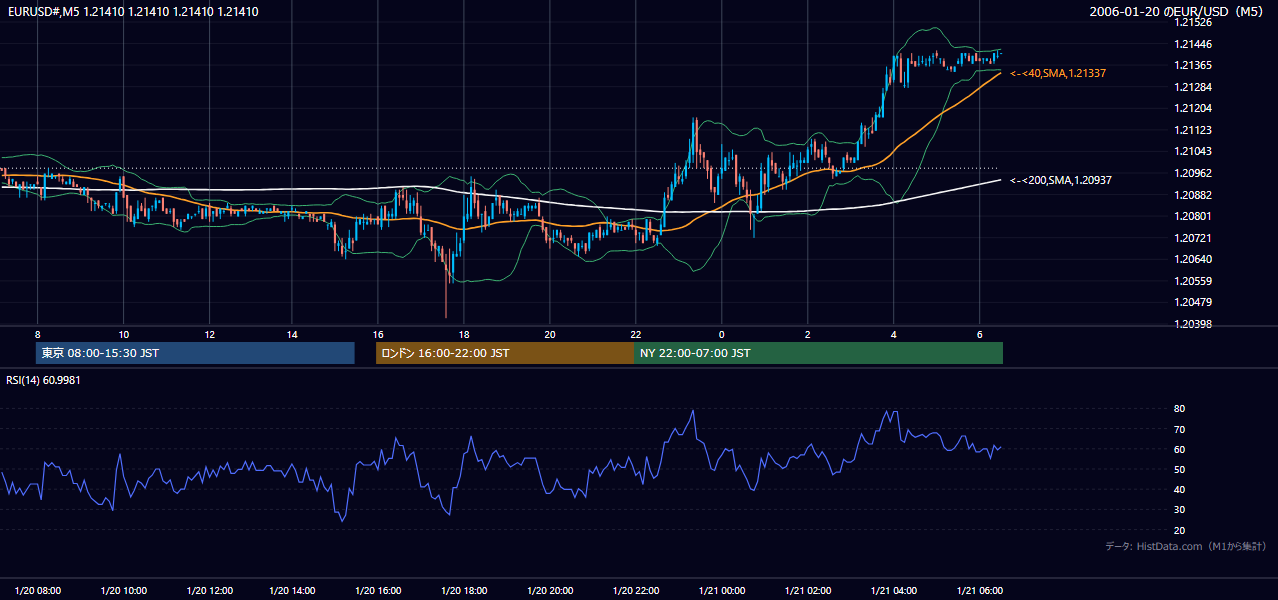Screen dimensions: 1278x600
Task: Open the HistData.com data credit text
Action: 1186,546
